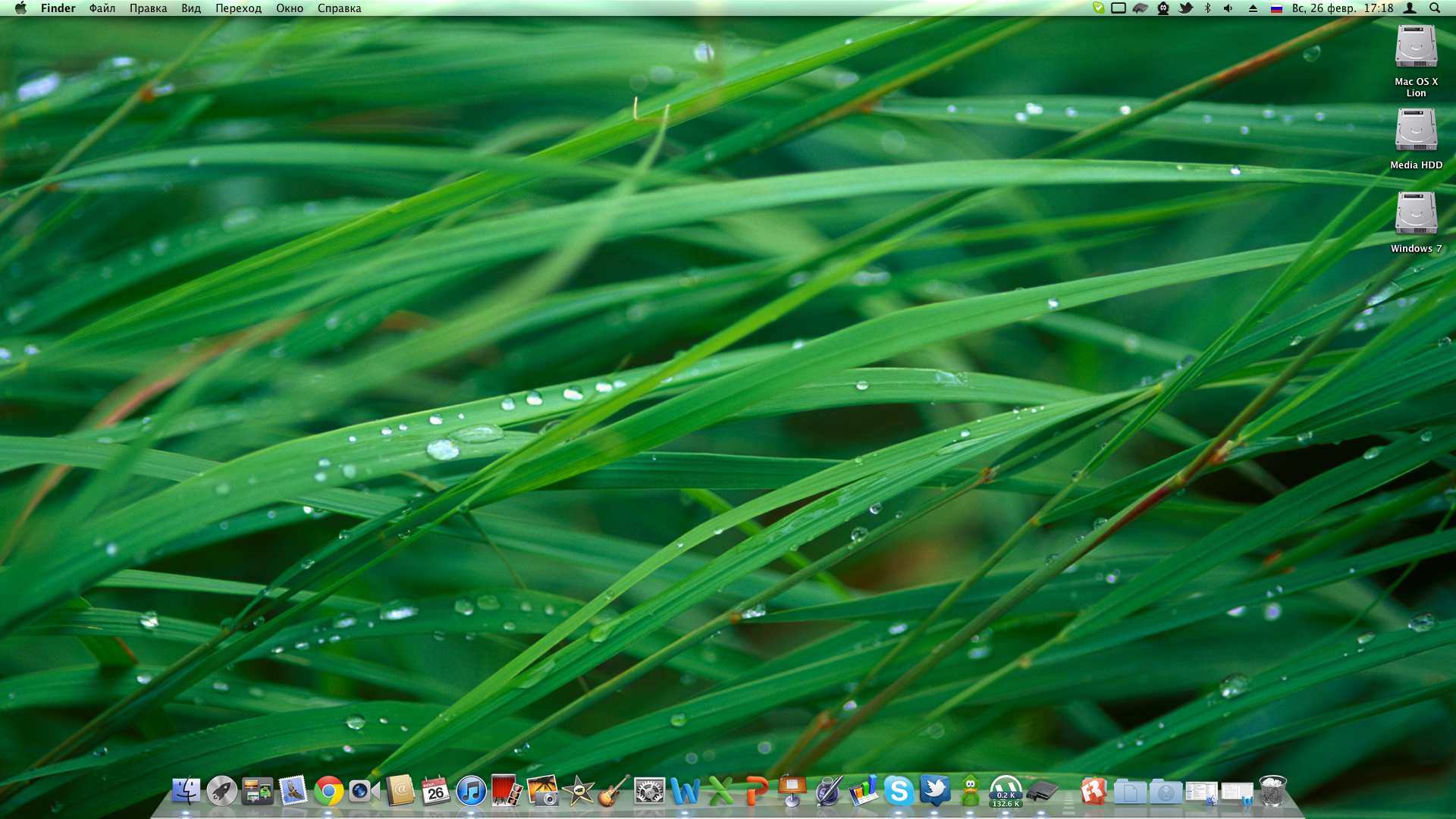Launch iTunes from the Dock
Image resolution: width=1456 pixels, height=819 pixels.
point(472,791)
